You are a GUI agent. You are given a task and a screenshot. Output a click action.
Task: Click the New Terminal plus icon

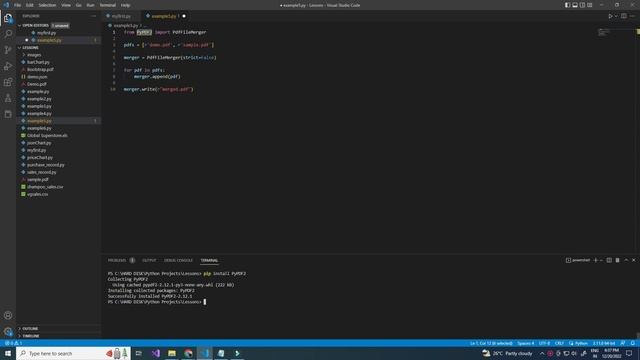(596, 260)
